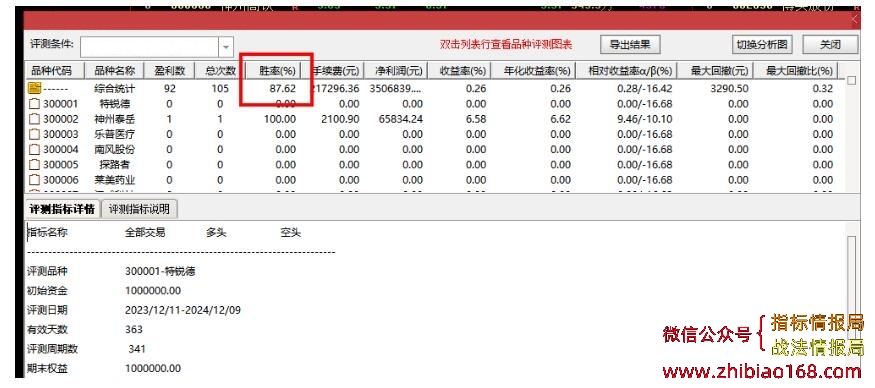The height and width of the screenshot is (388, 875).
Task: Select the 神州泰岳 row name
Action: [114, 119]
